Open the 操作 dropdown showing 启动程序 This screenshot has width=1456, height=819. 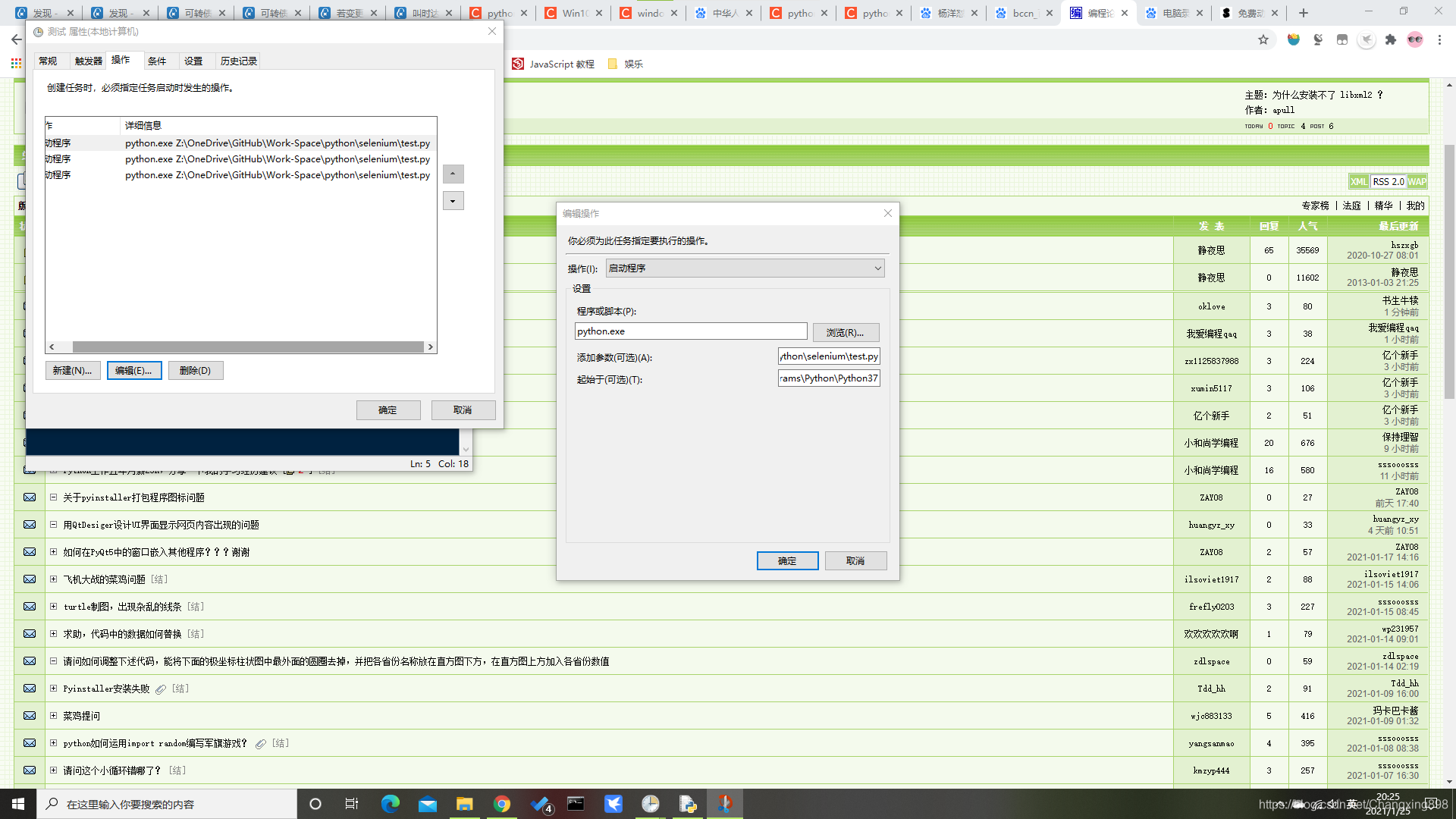point(745,268)
